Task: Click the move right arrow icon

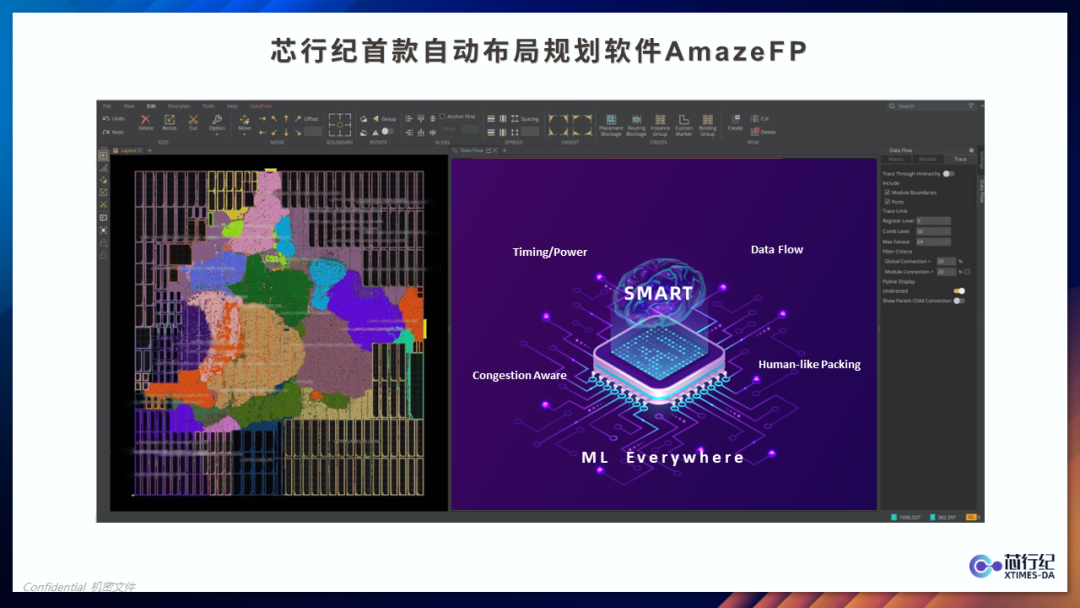Action: click(262, 118)
